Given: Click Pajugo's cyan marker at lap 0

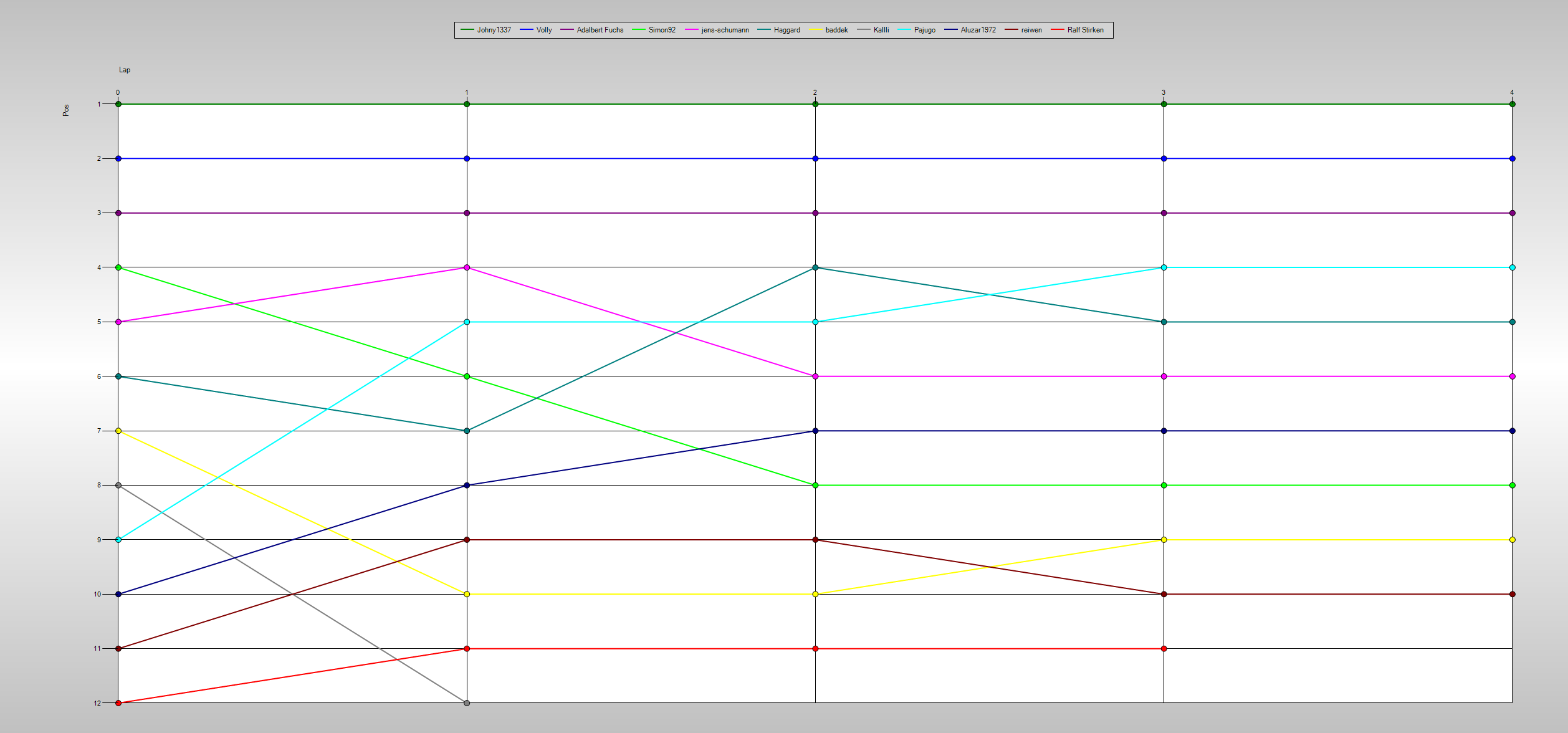Looking at the screenshot, I should [118, 540].
